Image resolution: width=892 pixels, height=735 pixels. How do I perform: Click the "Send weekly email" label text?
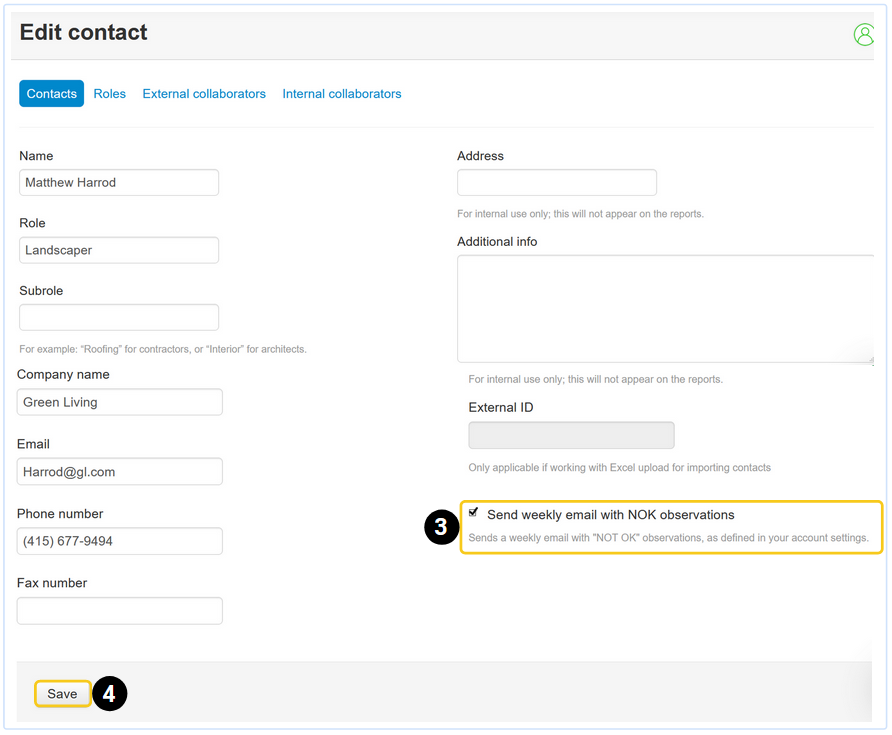tap(610, 515)
